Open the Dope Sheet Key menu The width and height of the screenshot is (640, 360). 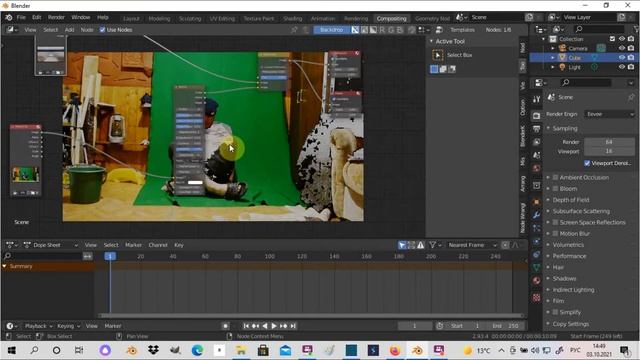(x=179, y=245)
